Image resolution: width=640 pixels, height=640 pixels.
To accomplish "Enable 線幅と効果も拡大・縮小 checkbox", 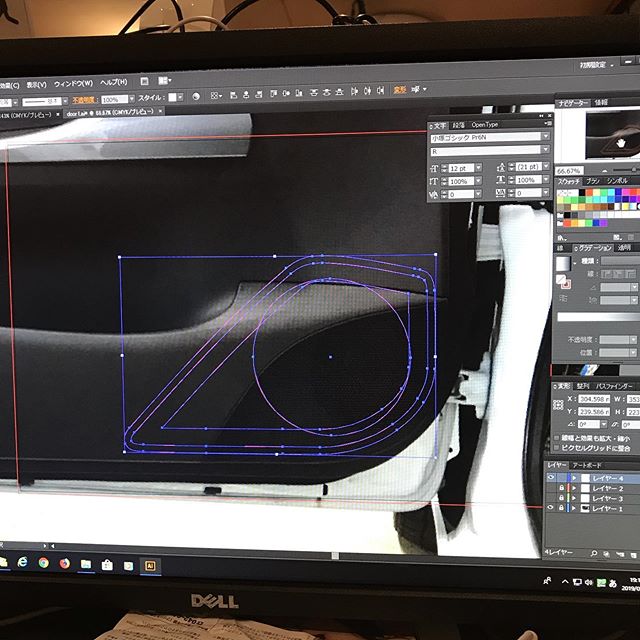I will (x=556, y=438).
